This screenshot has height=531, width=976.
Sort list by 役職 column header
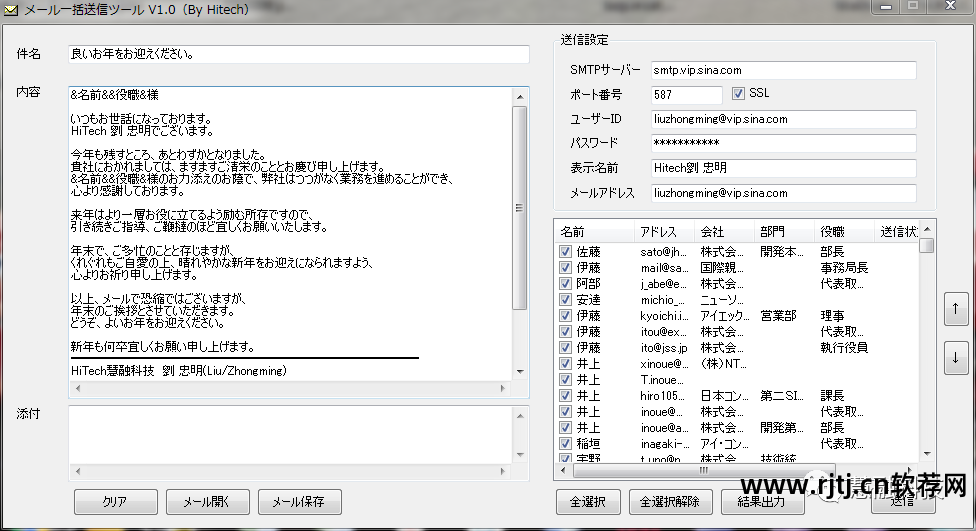(843, 232)
